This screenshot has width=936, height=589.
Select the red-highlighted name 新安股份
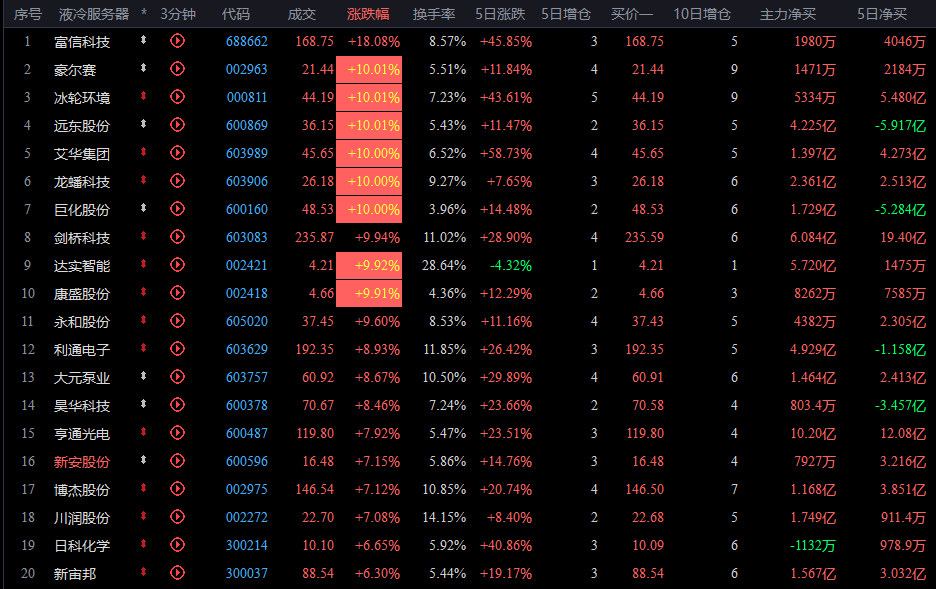point(82,462)
